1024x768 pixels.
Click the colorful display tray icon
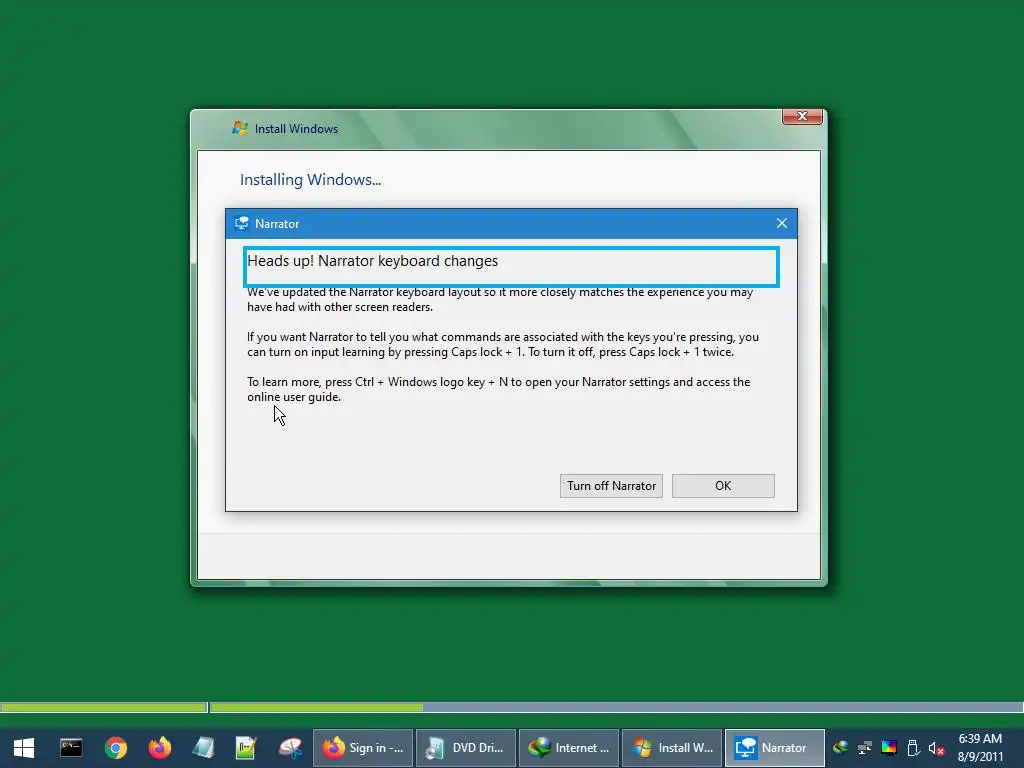tap(889, 748)
